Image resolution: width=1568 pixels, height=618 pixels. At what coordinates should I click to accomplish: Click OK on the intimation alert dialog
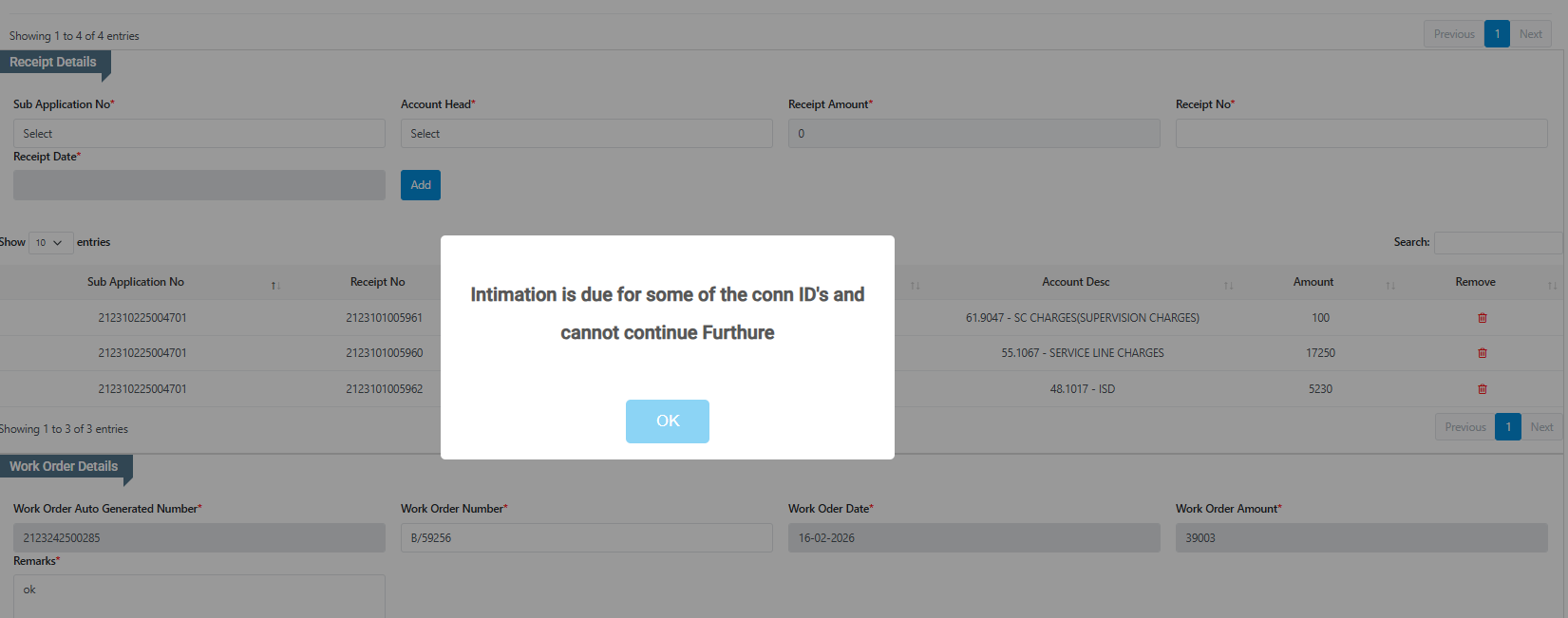[x=667, y=421]
